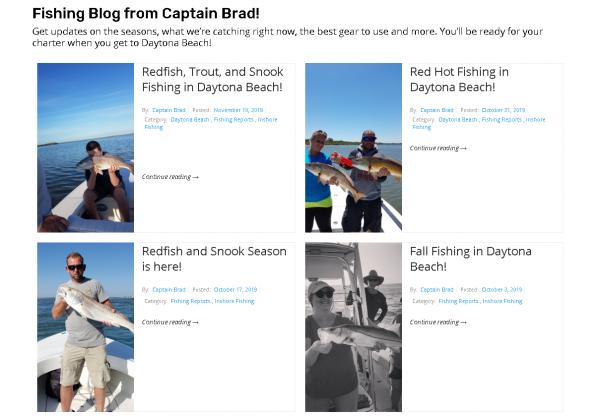Viewport: 600px width, 416px height.
Task: Open the 'Red Hot Fishing in Daytona Beach' title
Action: point(459,79)
